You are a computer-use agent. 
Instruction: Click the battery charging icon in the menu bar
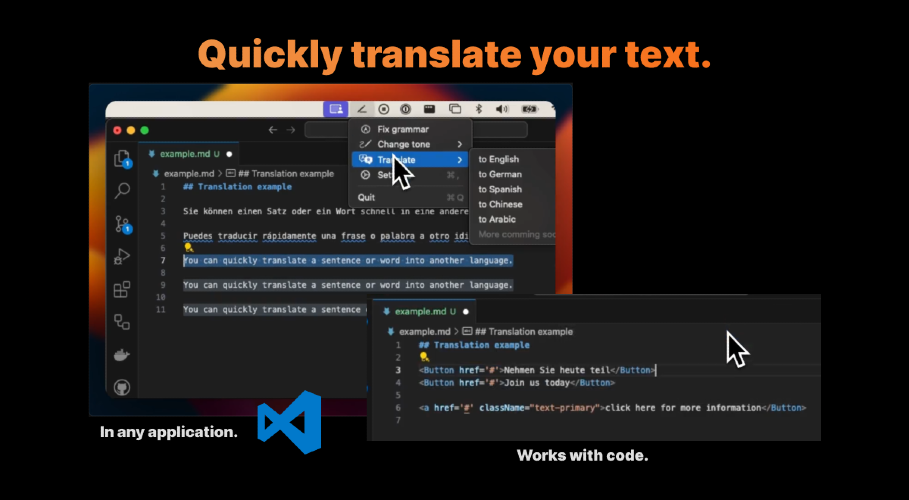[529, 109]
